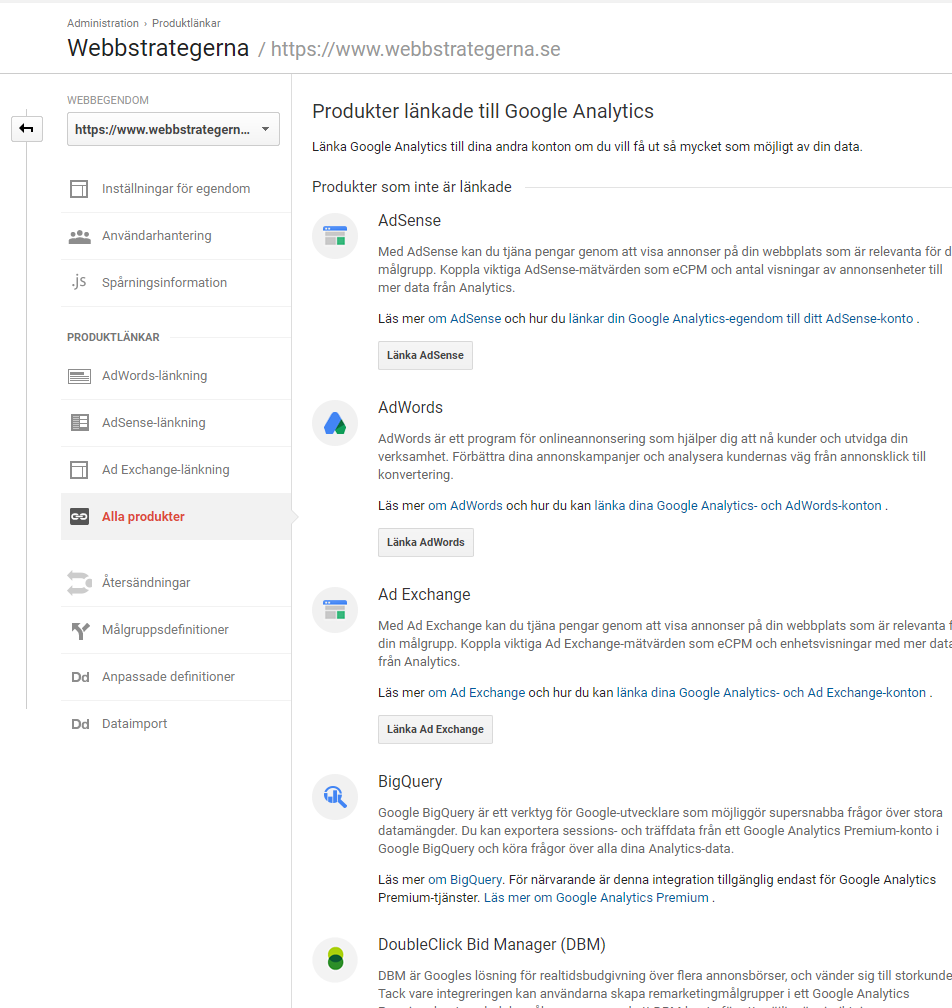952x1008 pixels.
Task: Open Ad Exchange-länkning sidebar item
Action: [165, 470]
